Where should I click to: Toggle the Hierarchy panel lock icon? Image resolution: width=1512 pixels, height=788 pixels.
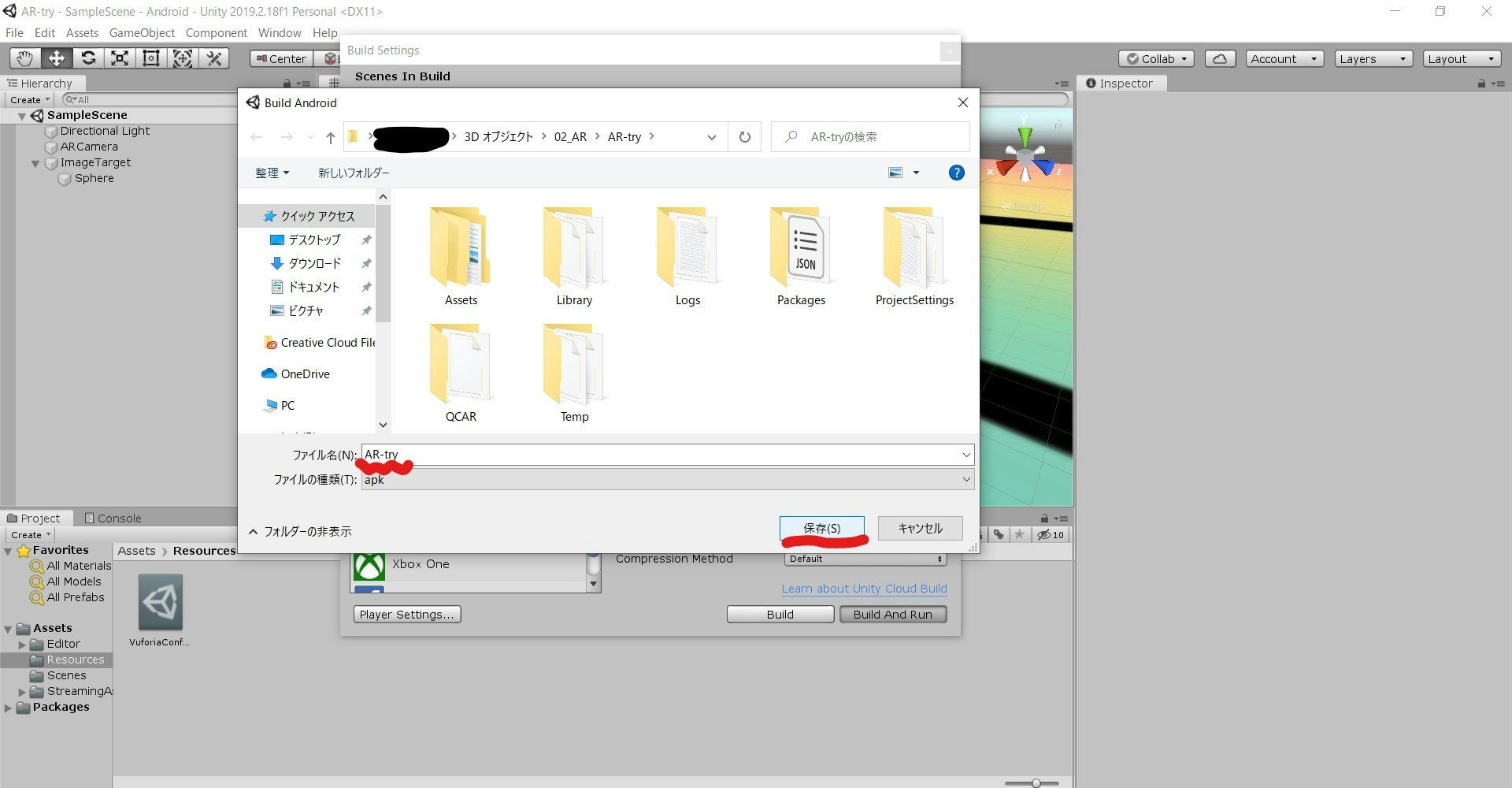[x=287, y=84]
